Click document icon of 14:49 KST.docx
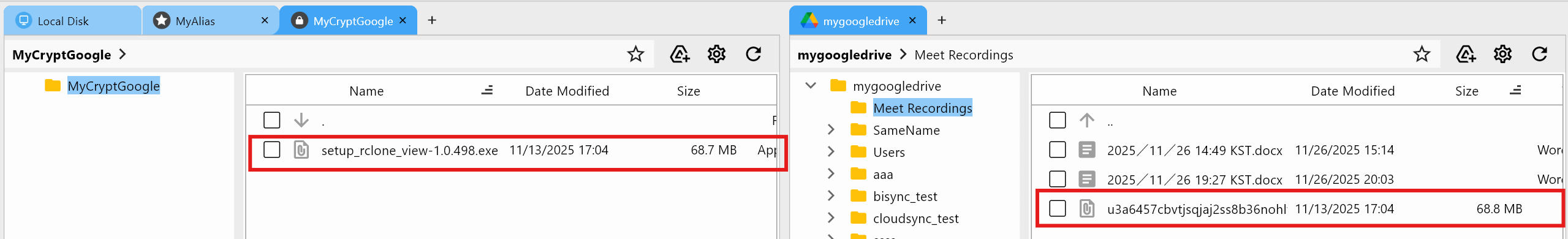Screen dimensions: 1568x239 tap(1087, 150)
